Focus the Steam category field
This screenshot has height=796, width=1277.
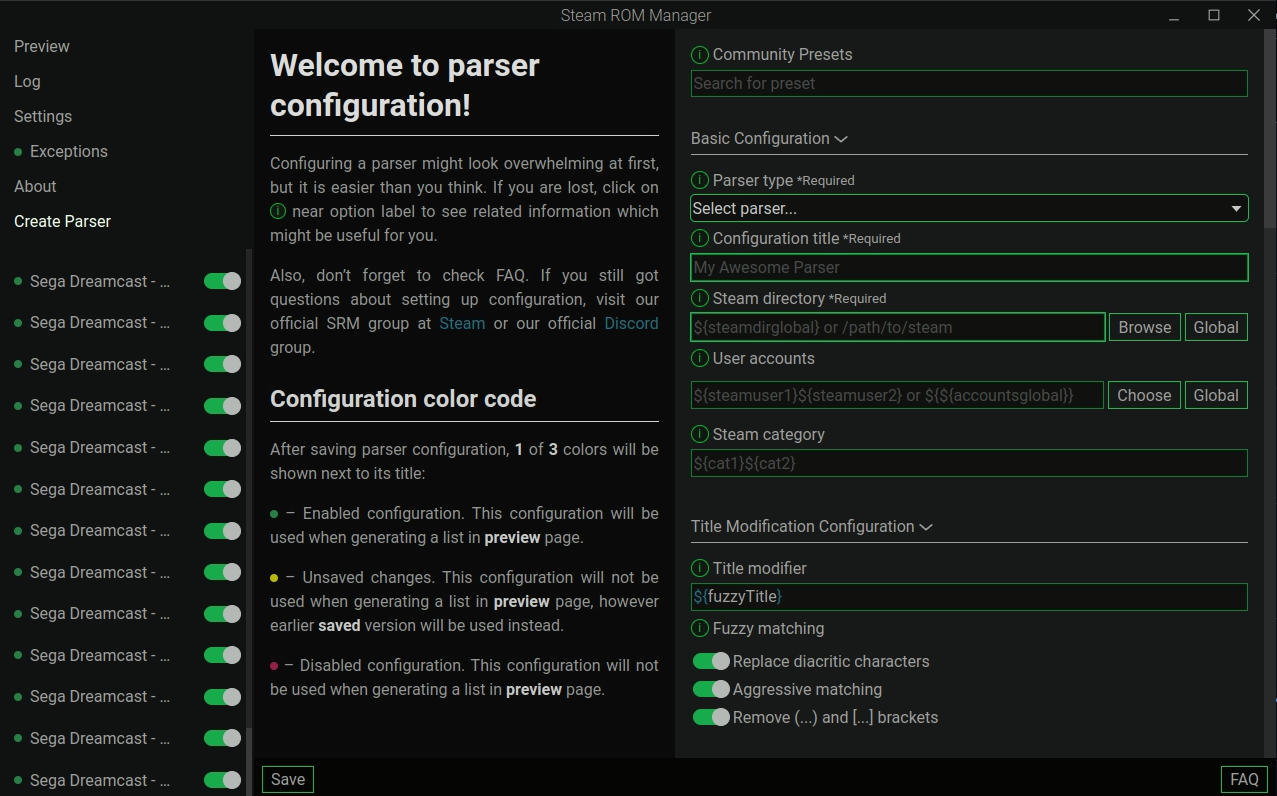(969, 463)
